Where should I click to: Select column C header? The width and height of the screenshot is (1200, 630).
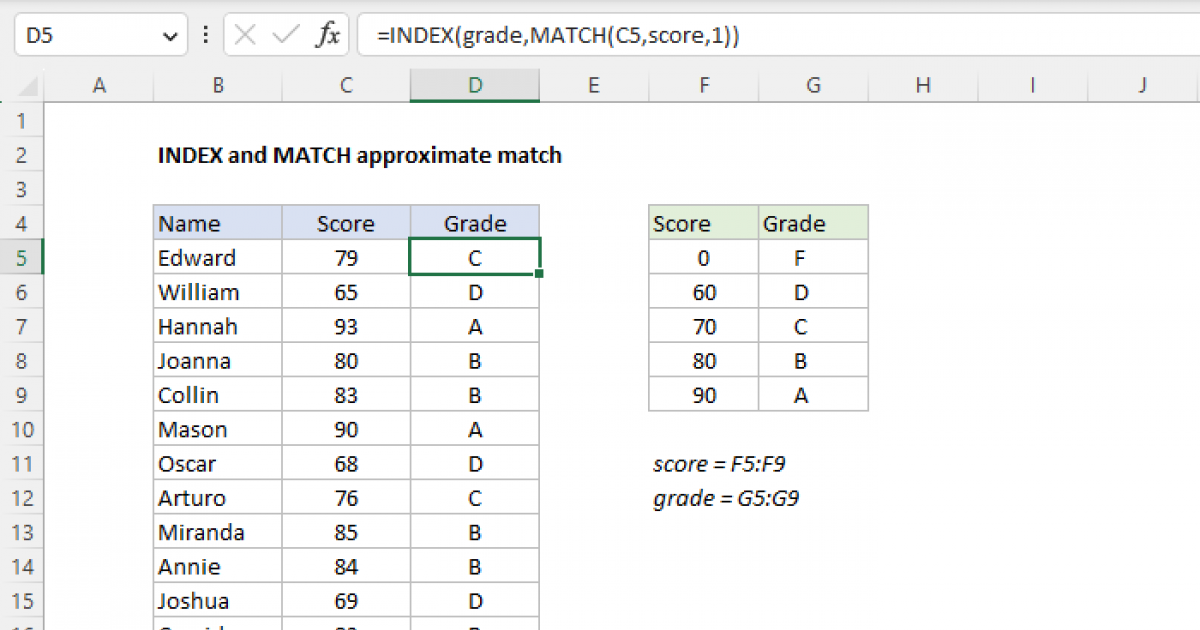[346, 86]
